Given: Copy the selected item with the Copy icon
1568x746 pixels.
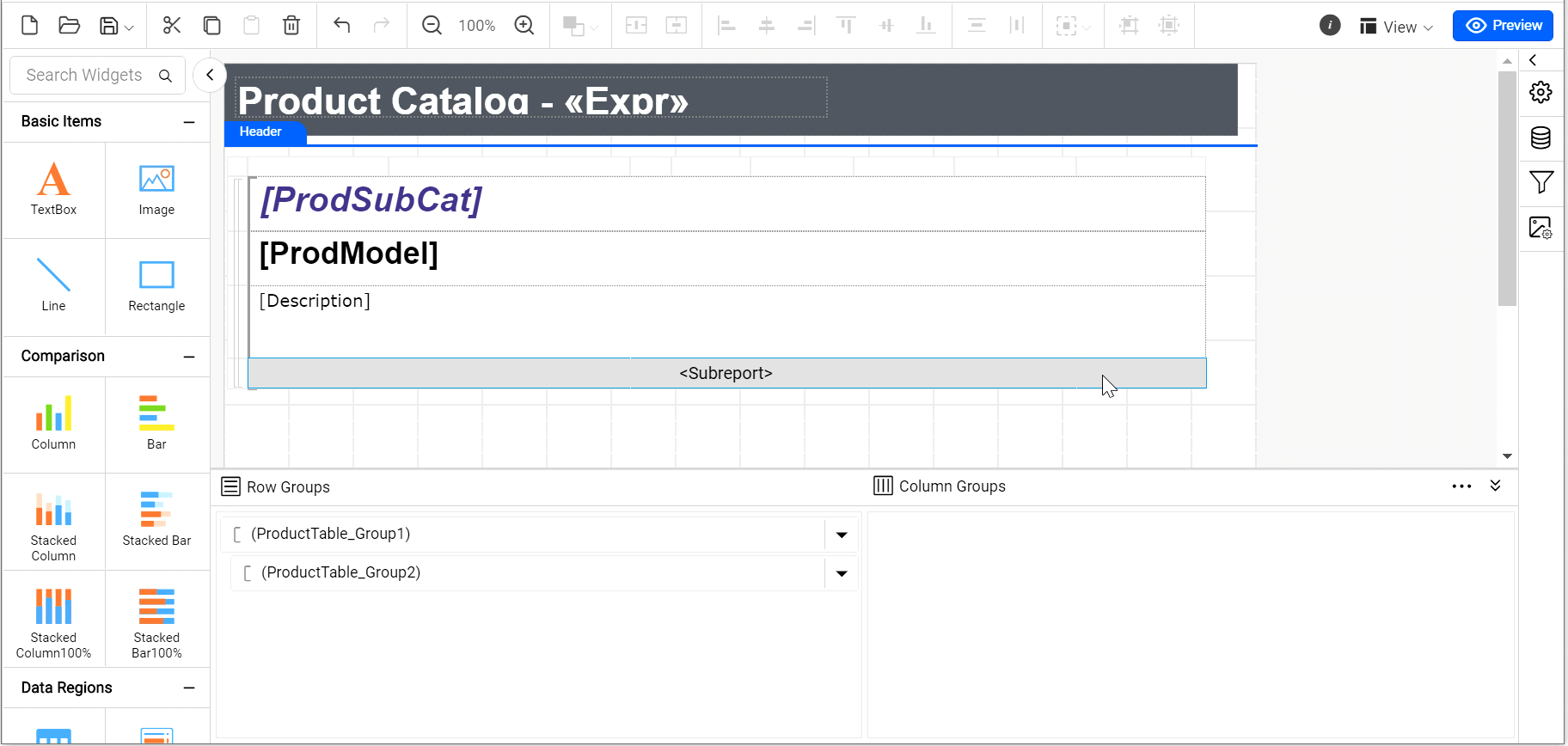Looking at the screenshot, I should 211,25.
